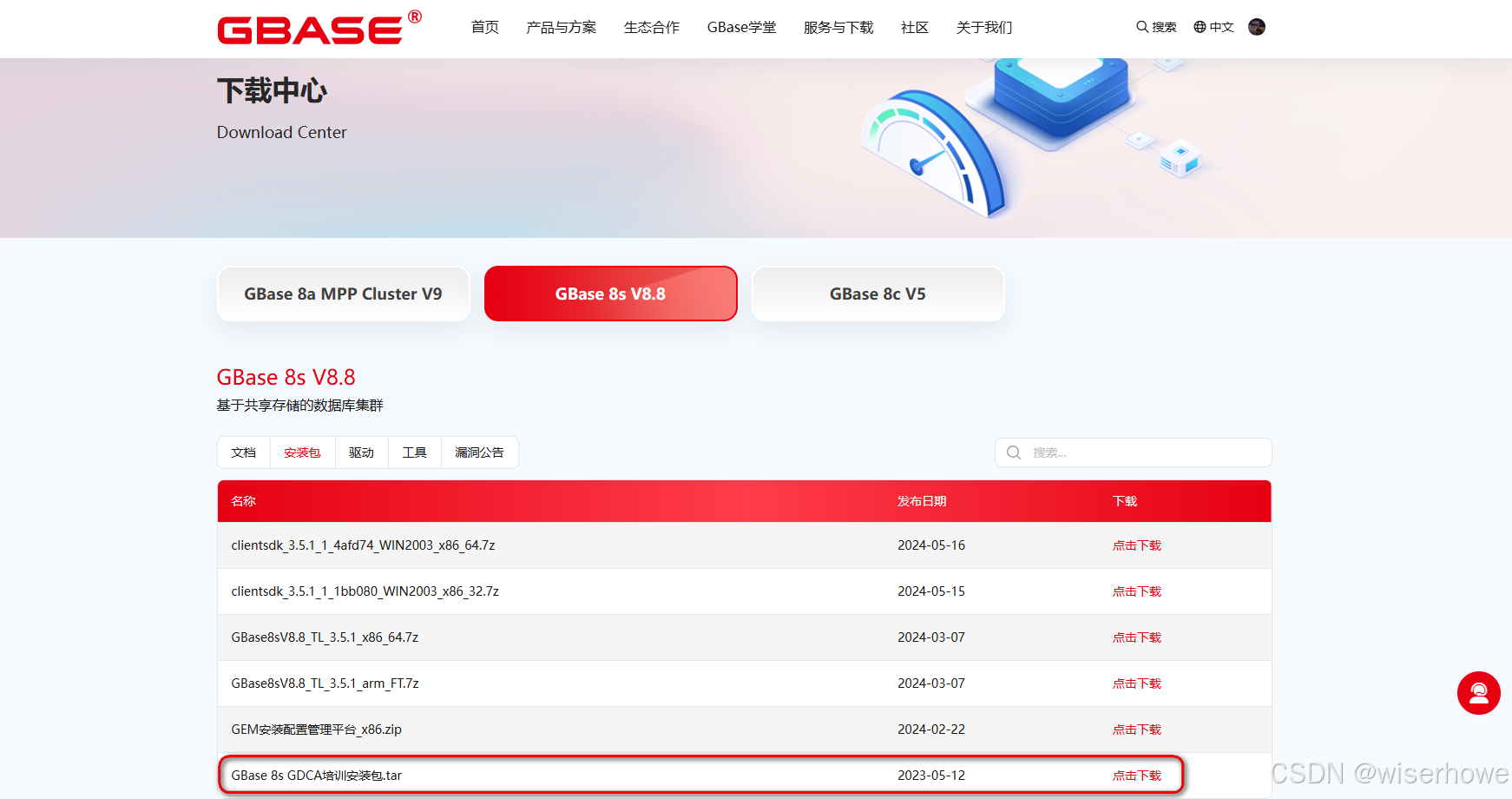Download GBase 8s GDCA培训安装包.tar via 点击下载
This screenshot has width=1512, height=799.
(1137, 776)
